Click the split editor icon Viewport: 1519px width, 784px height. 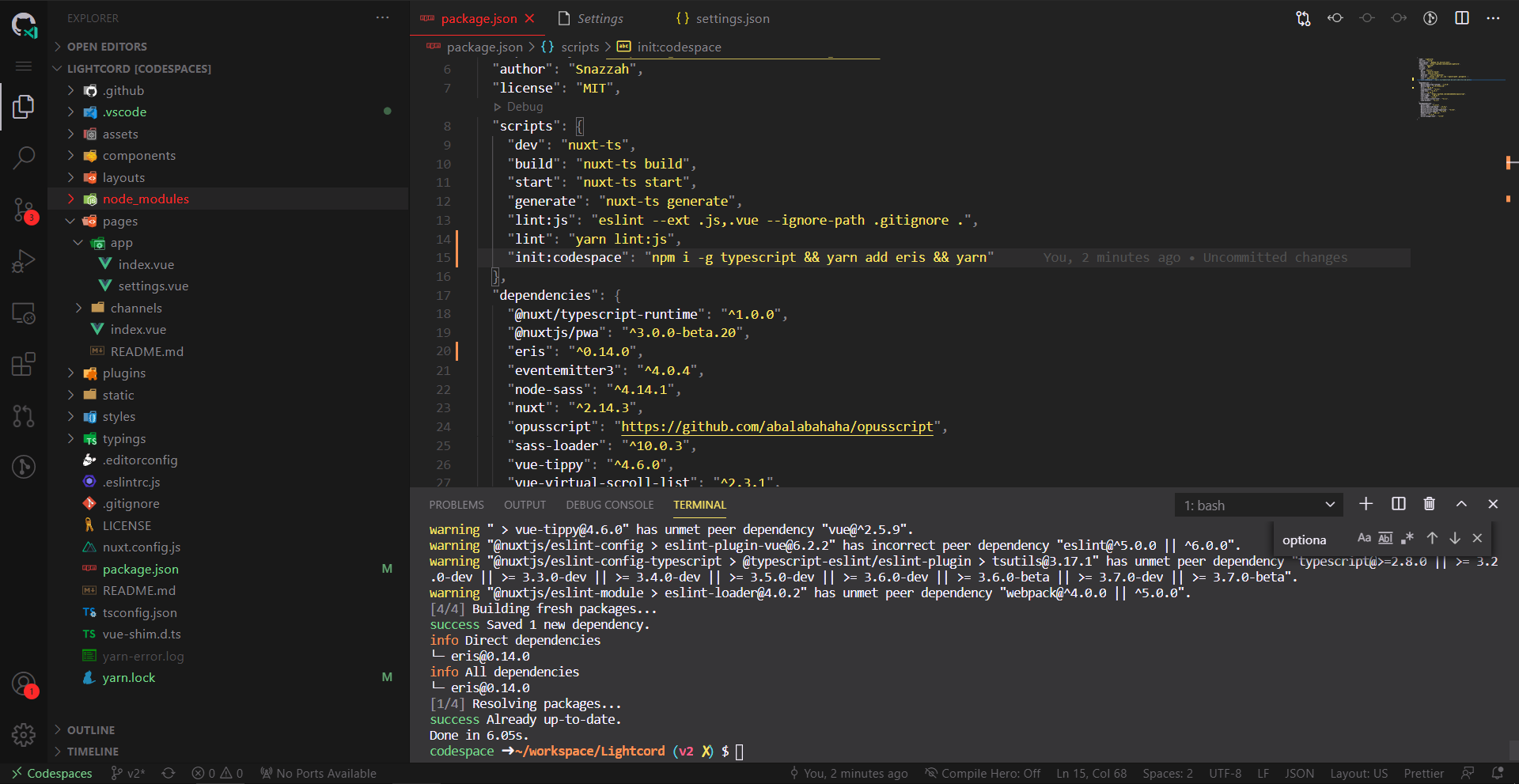(x=1461, y=18)
